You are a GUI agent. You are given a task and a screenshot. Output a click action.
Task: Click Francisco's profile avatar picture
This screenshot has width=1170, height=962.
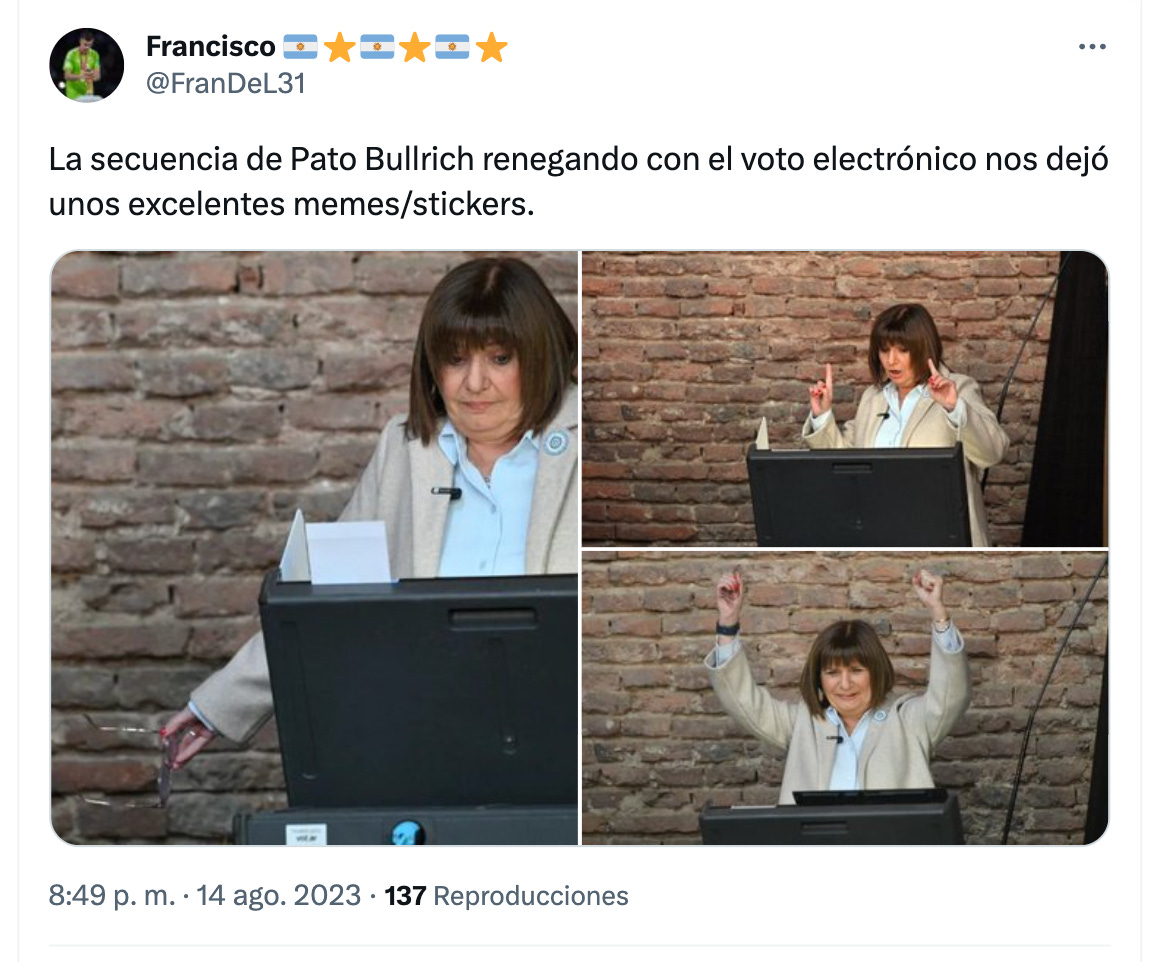click(87, 65)
